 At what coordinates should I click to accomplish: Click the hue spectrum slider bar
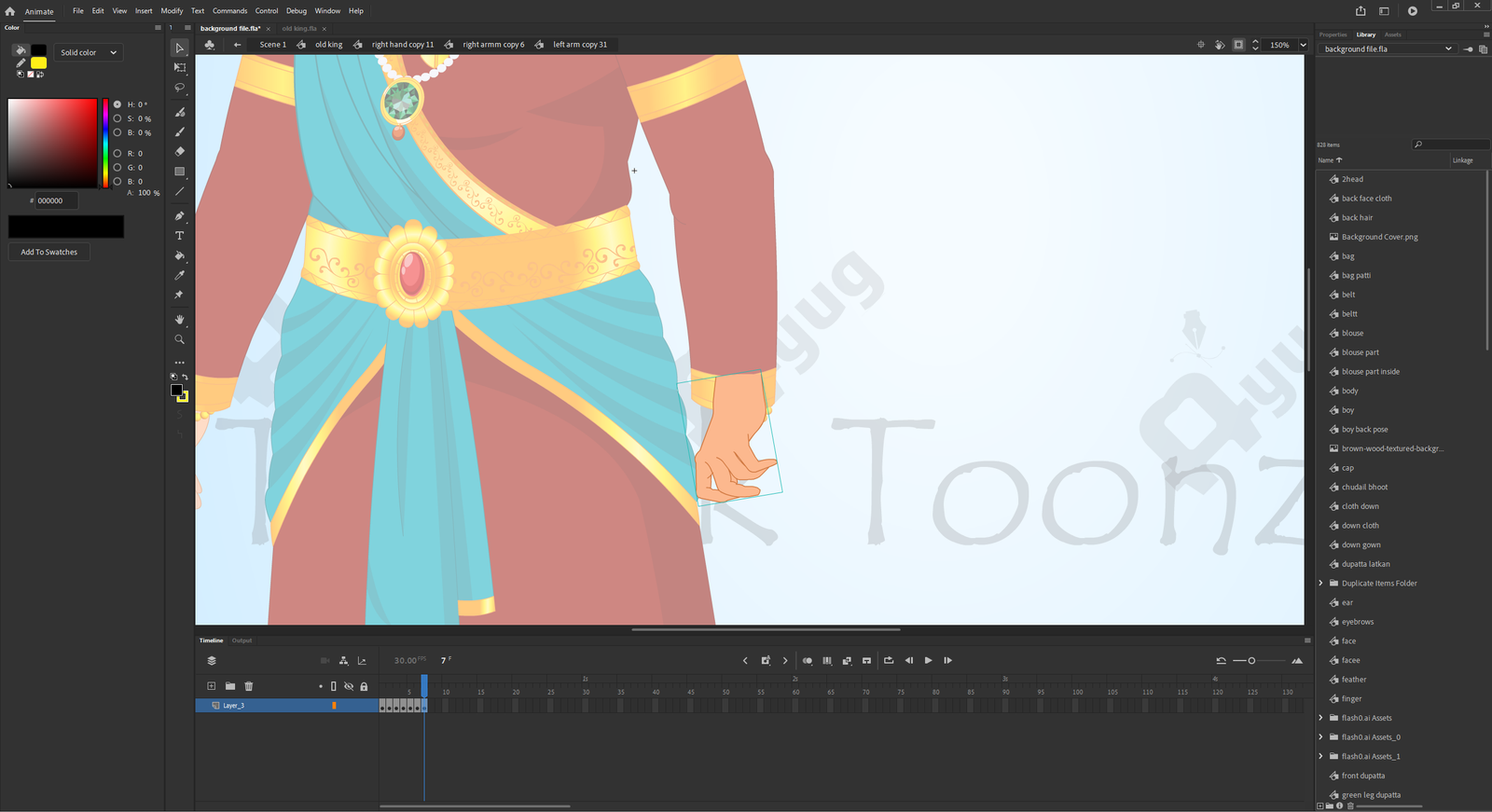coord(105,143)
